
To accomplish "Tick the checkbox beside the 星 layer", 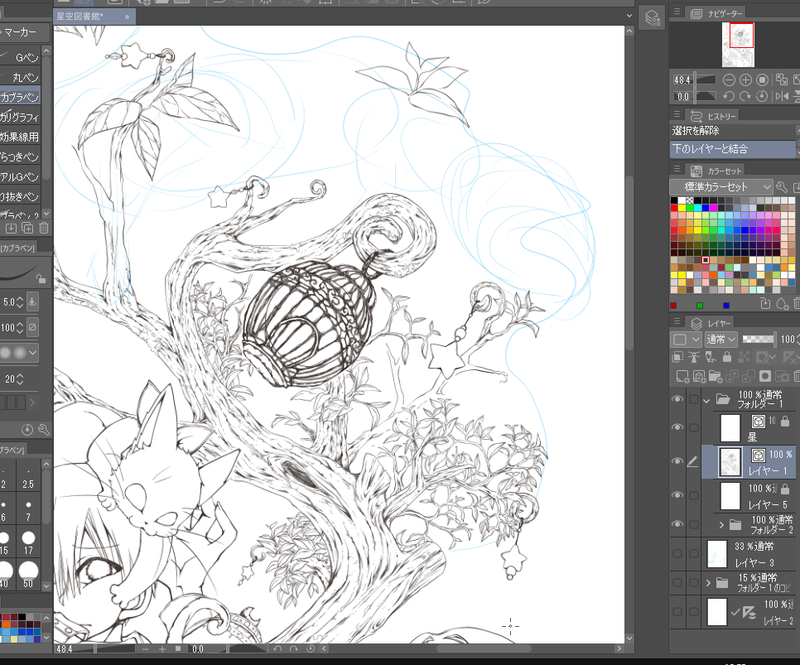I will pyautogui.click(x=693, y=427).
